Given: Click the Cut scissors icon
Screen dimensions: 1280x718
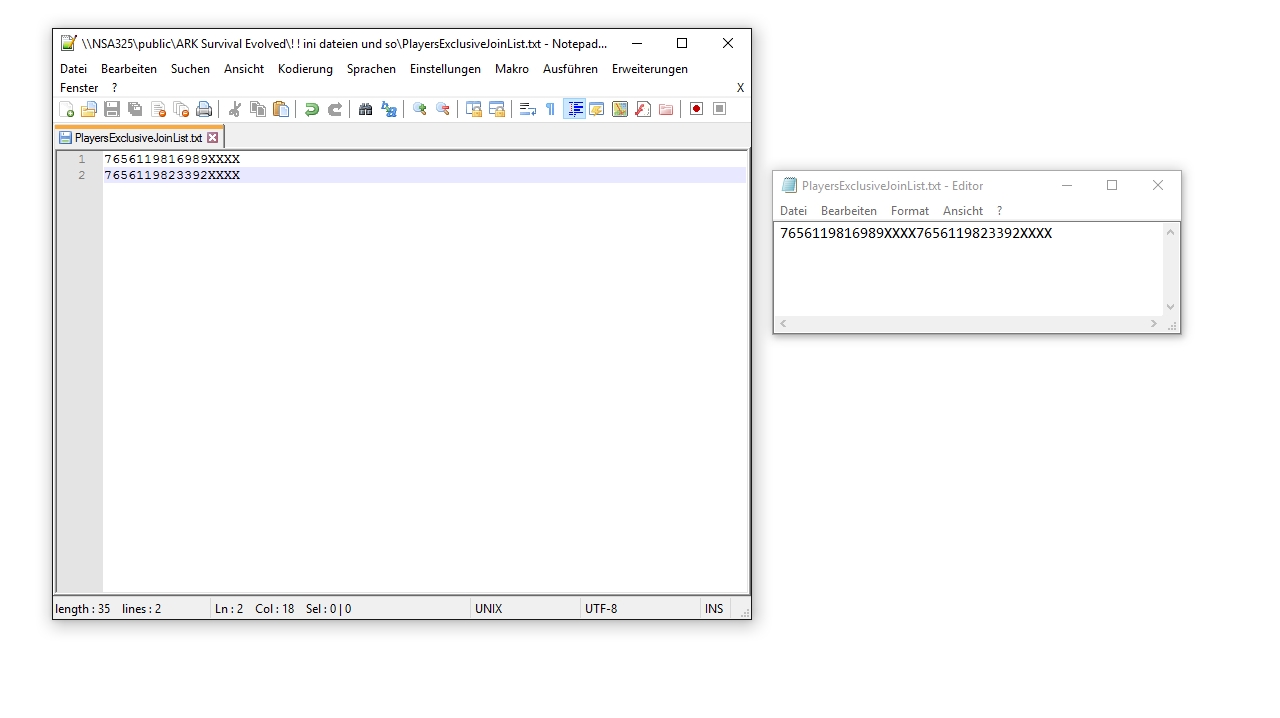Looking at the screenshot, I should 235,109.
